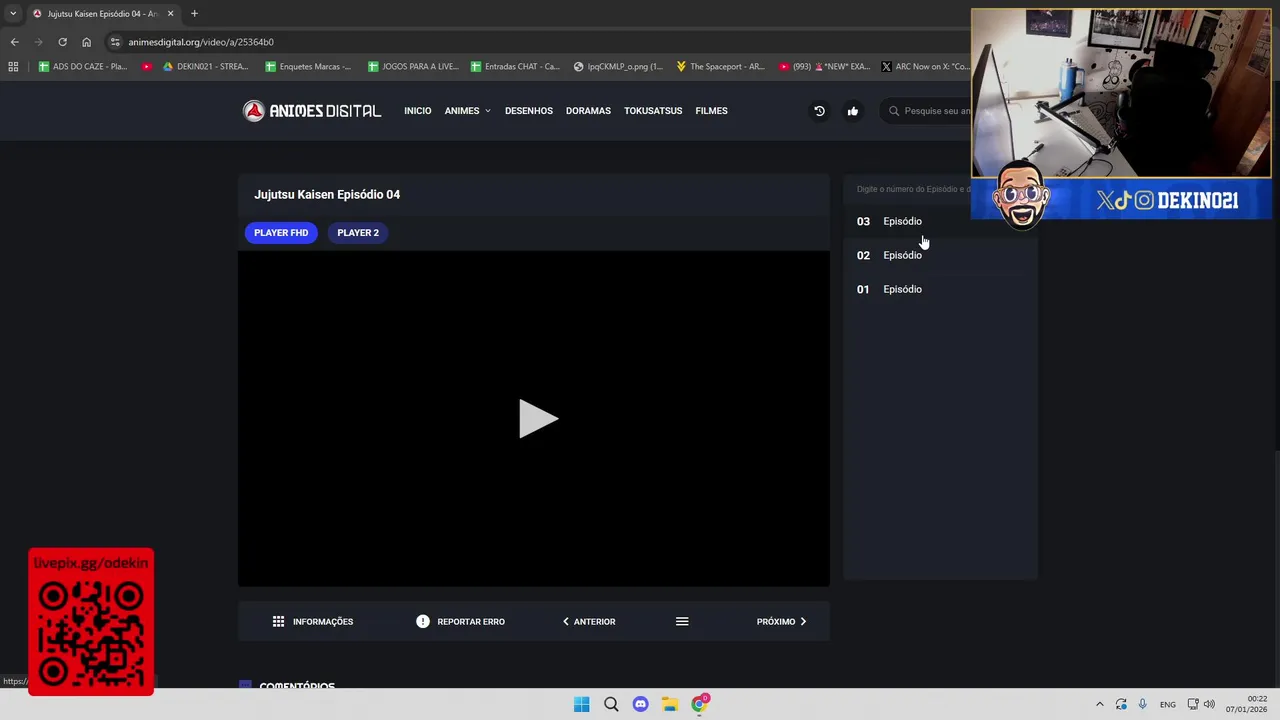Select Episódio 03 in the list
Screen dimensions: 1280x720
tap(940, 221)
